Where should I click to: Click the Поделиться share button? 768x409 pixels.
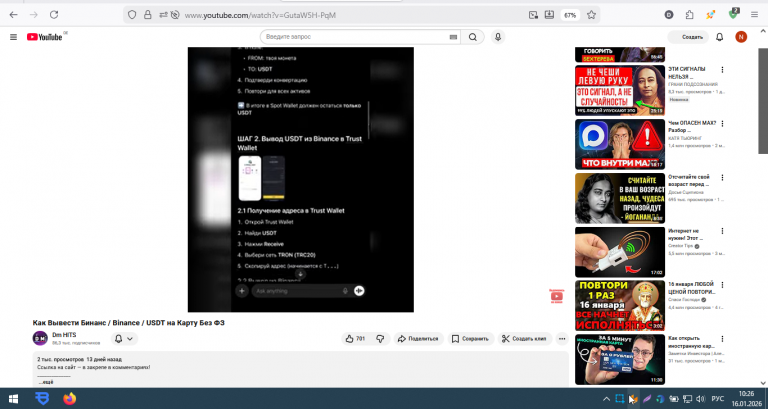[418, 338]
